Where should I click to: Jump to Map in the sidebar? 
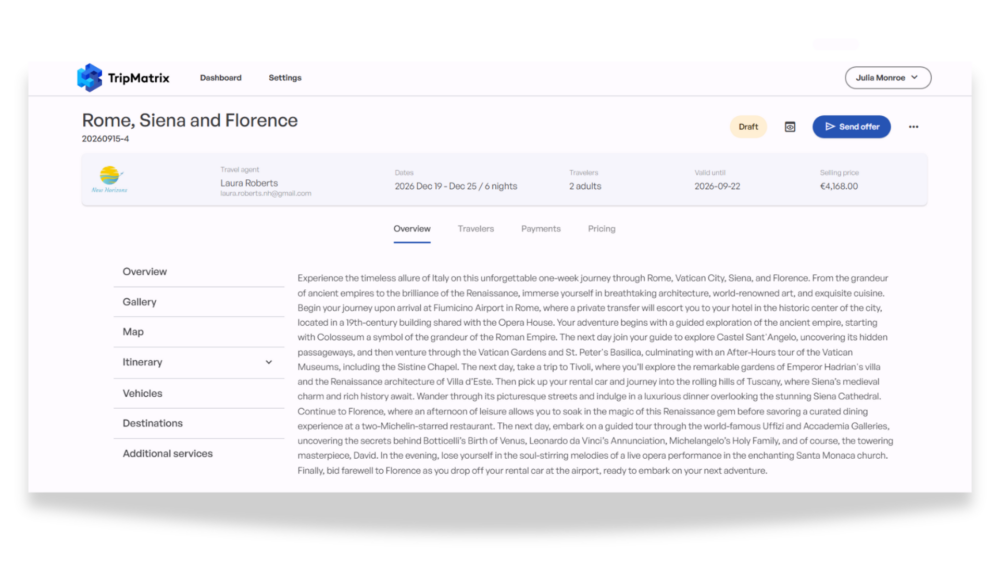pos(199,332)
